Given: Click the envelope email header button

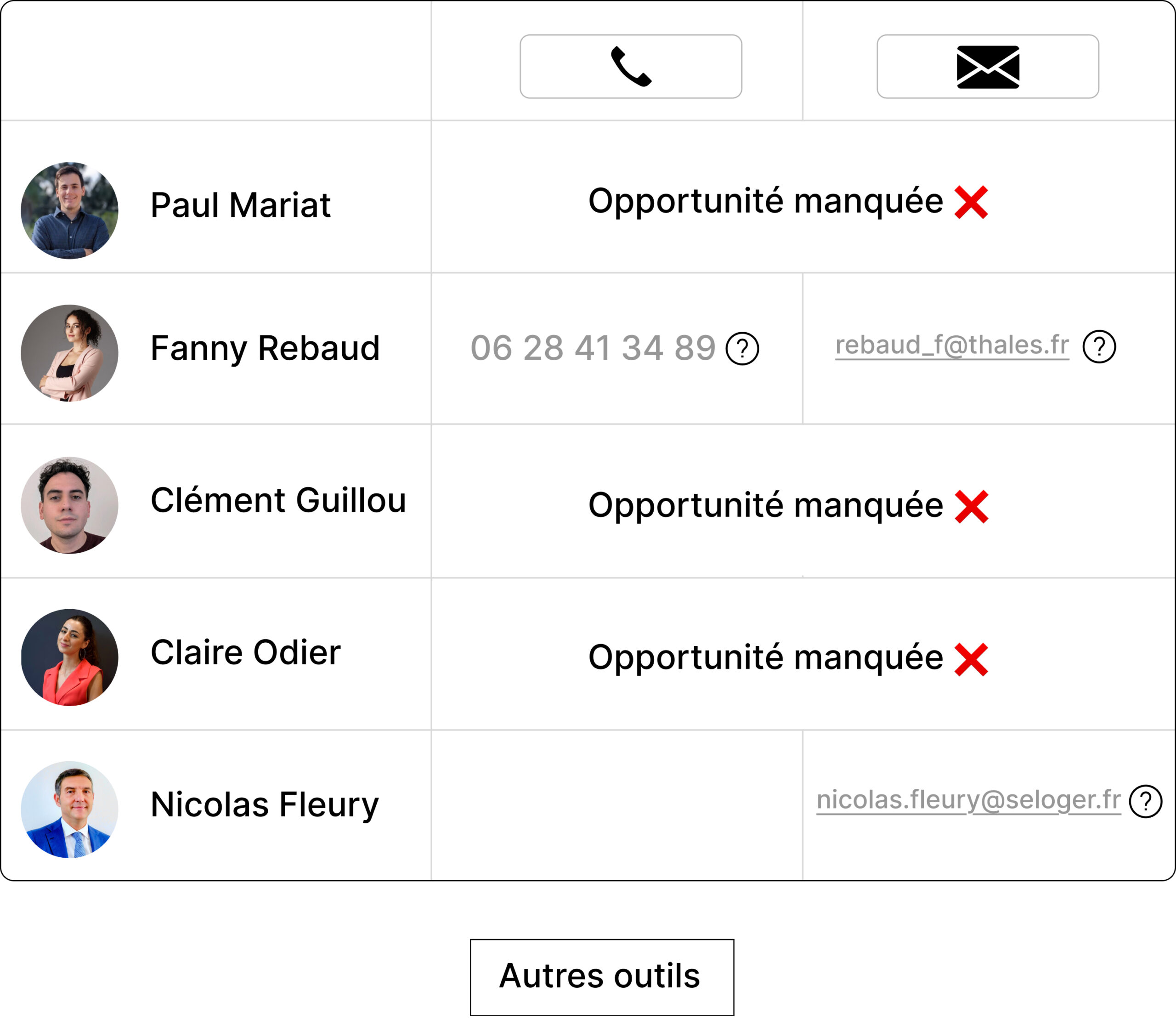Looking at the screenshot, I should point(987,67).
